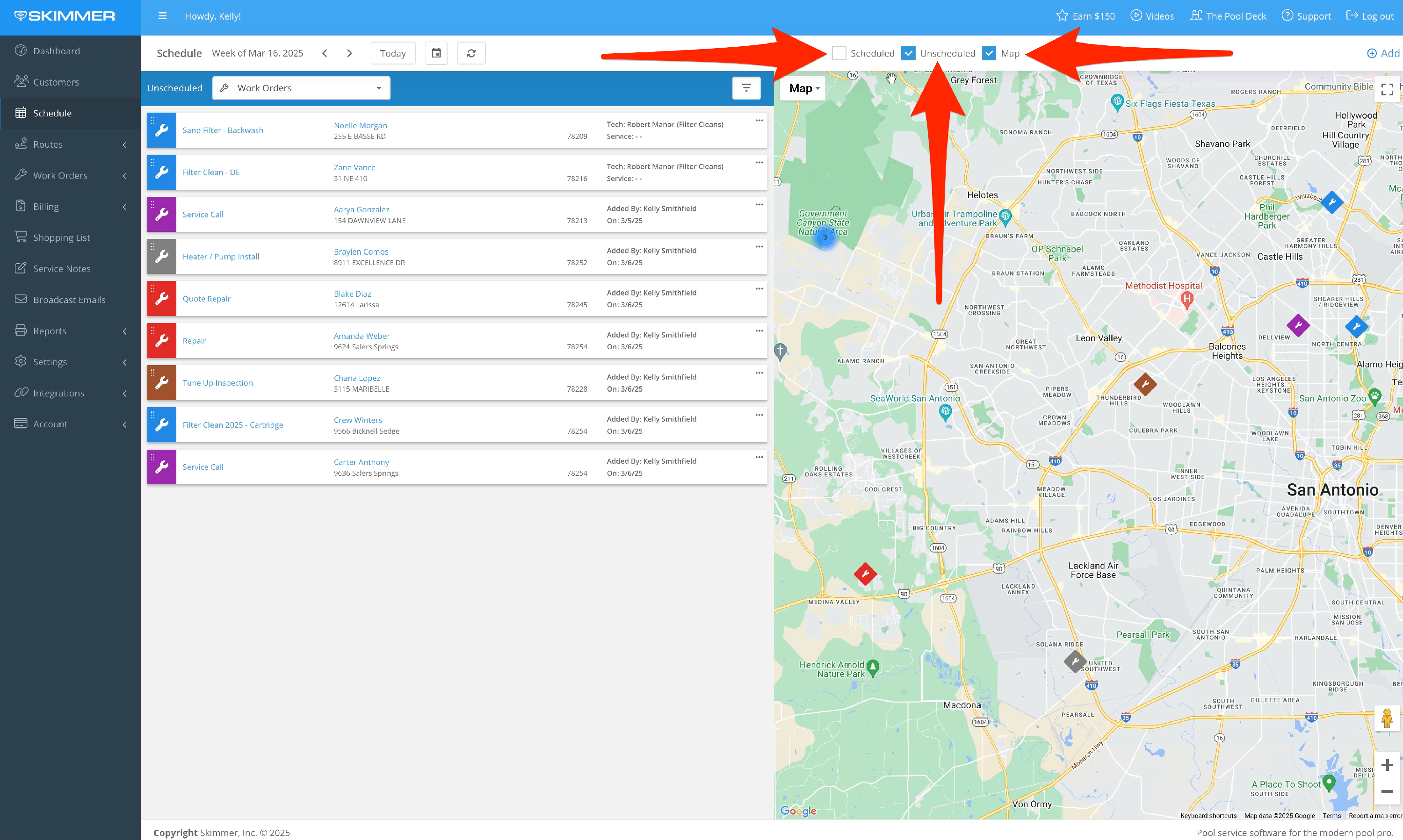Open the calendar date picker icon
Viewport: 1403px width, 840px height.
(436, 53)
